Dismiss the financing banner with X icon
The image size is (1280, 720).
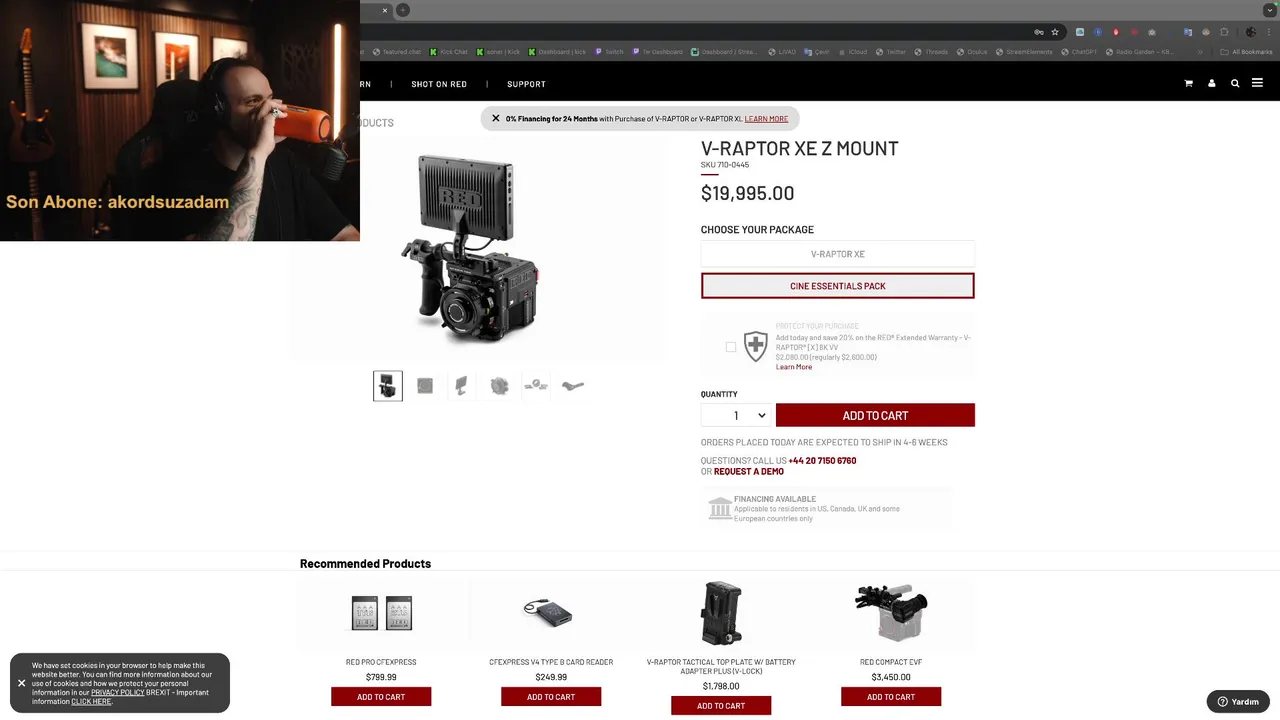(x=496, y=118)
